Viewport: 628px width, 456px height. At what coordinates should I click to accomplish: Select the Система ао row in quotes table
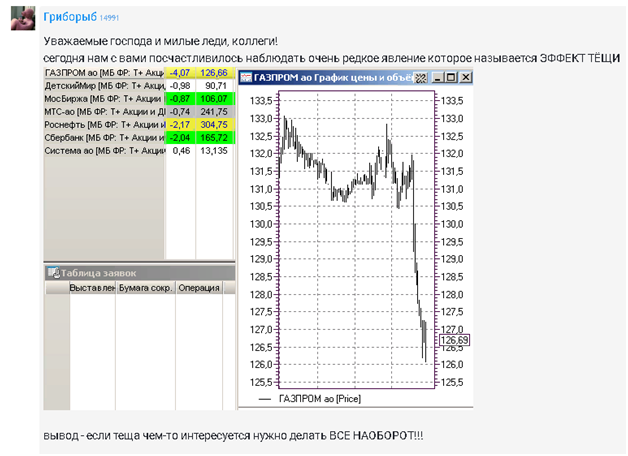139,151
